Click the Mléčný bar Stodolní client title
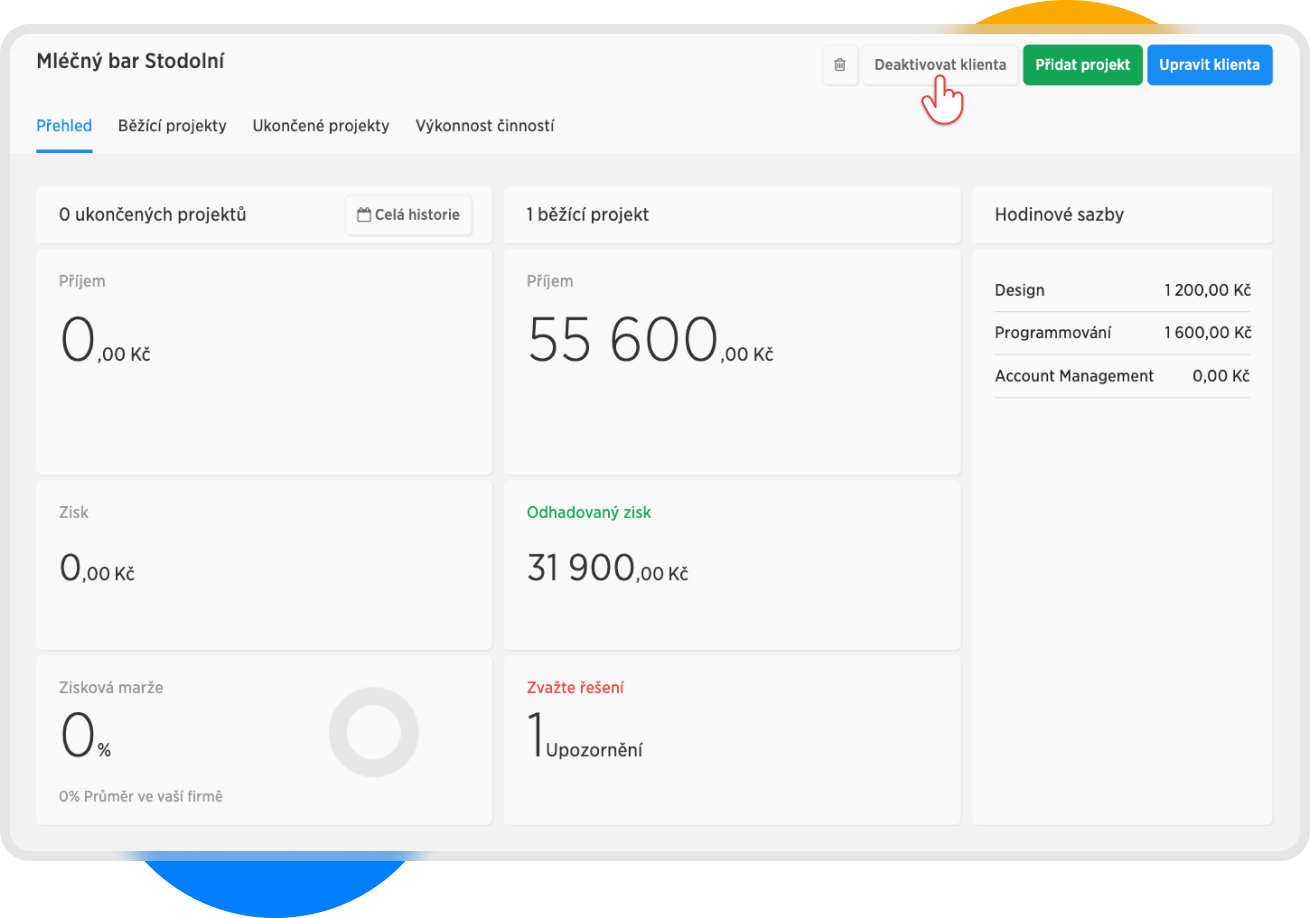The width and height of the screenshot is (1310, 918). (130, 61)
